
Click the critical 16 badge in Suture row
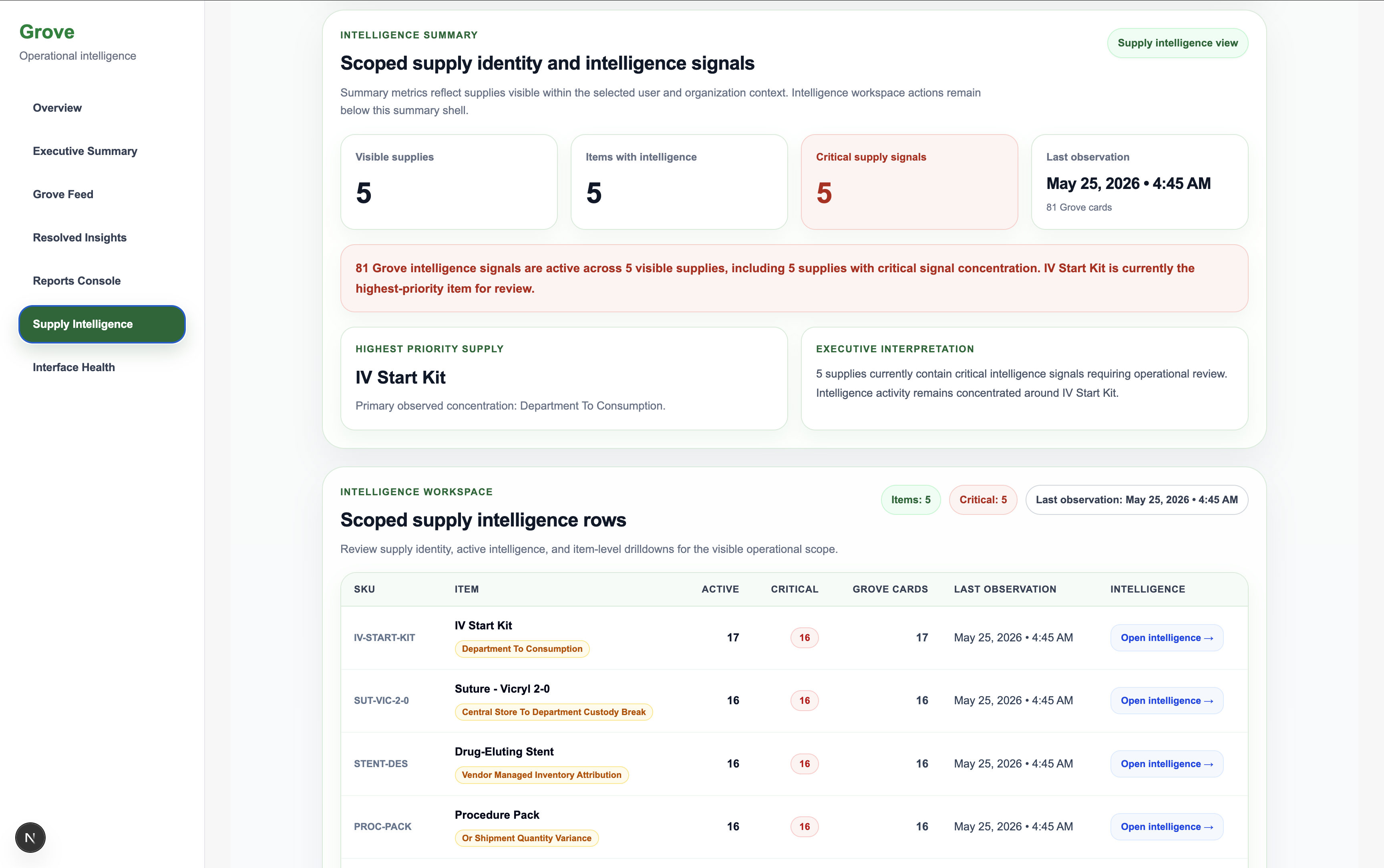805,700
